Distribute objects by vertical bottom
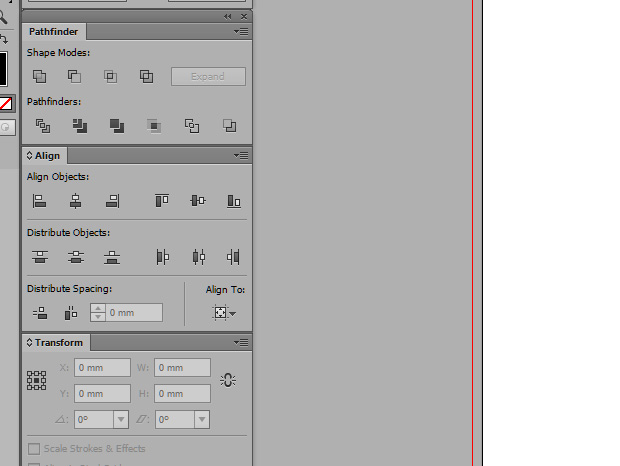 coord(112,257)
